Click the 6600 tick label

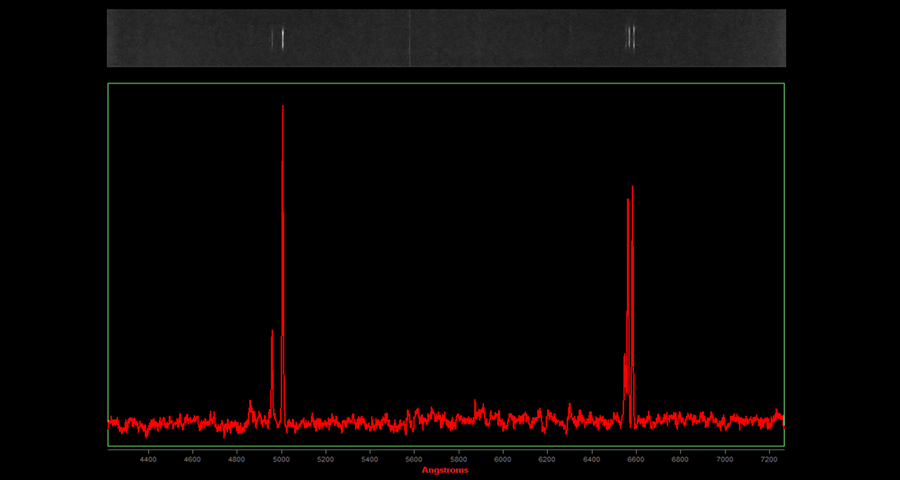635,459
